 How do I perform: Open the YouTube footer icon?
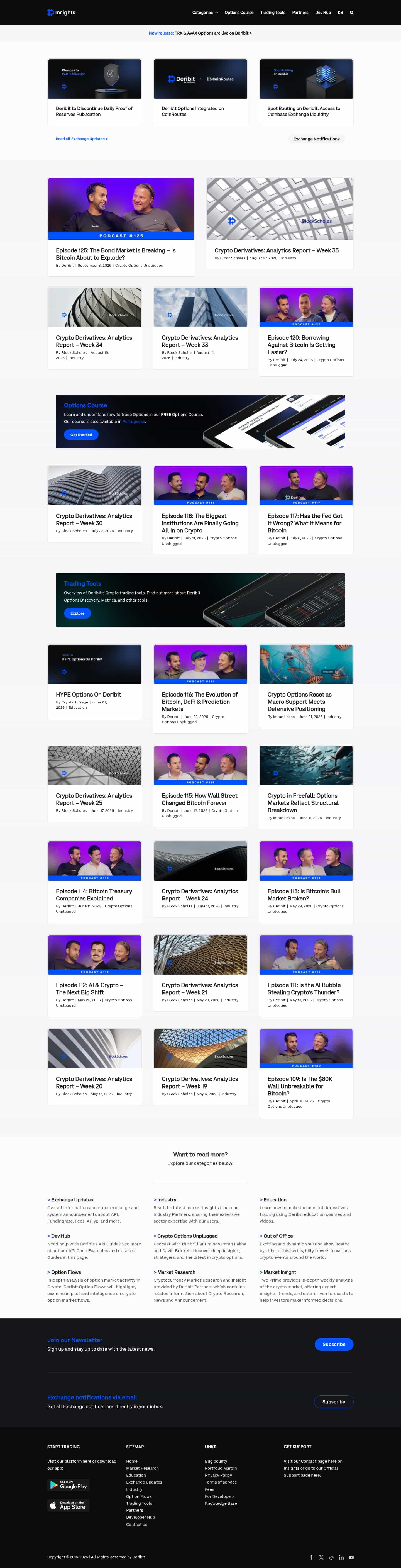click(x=351, y=1557)
